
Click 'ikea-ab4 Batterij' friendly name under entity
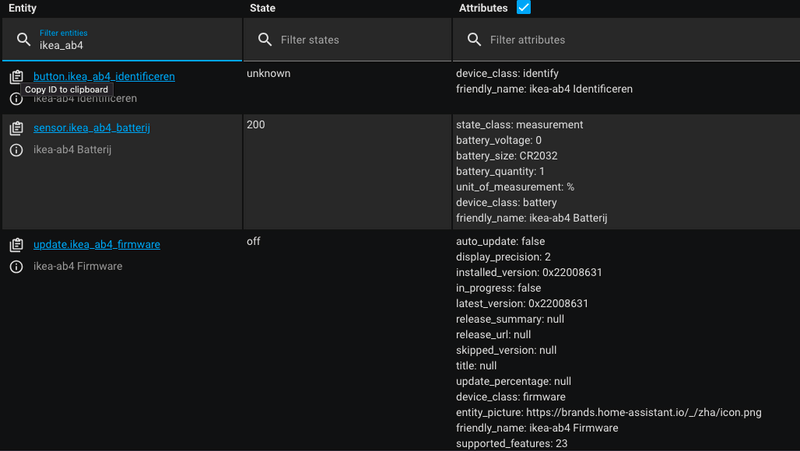pos(72,149)
